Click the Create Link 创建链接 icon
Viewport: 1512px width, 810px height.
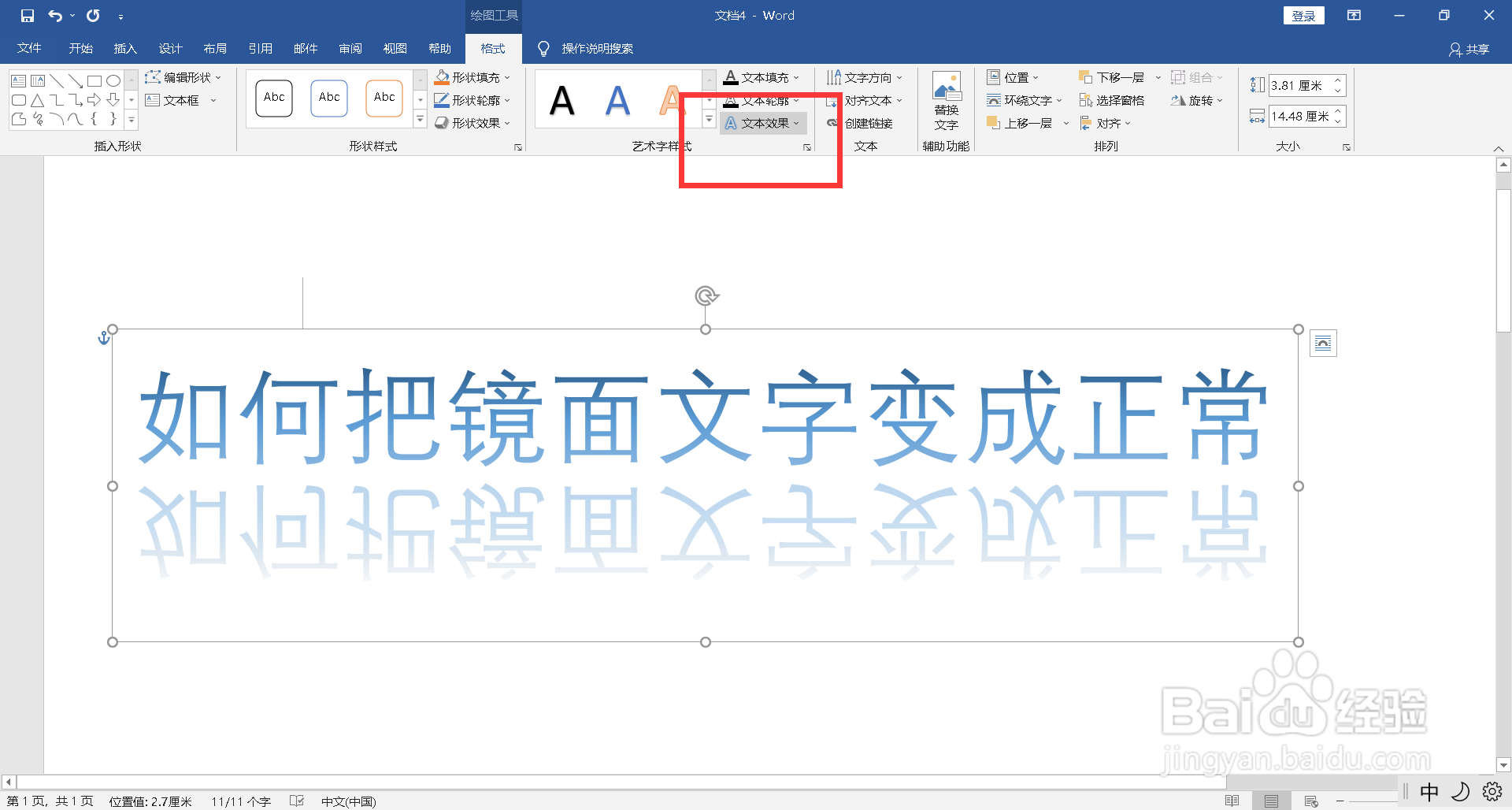(x=832, y=123)
